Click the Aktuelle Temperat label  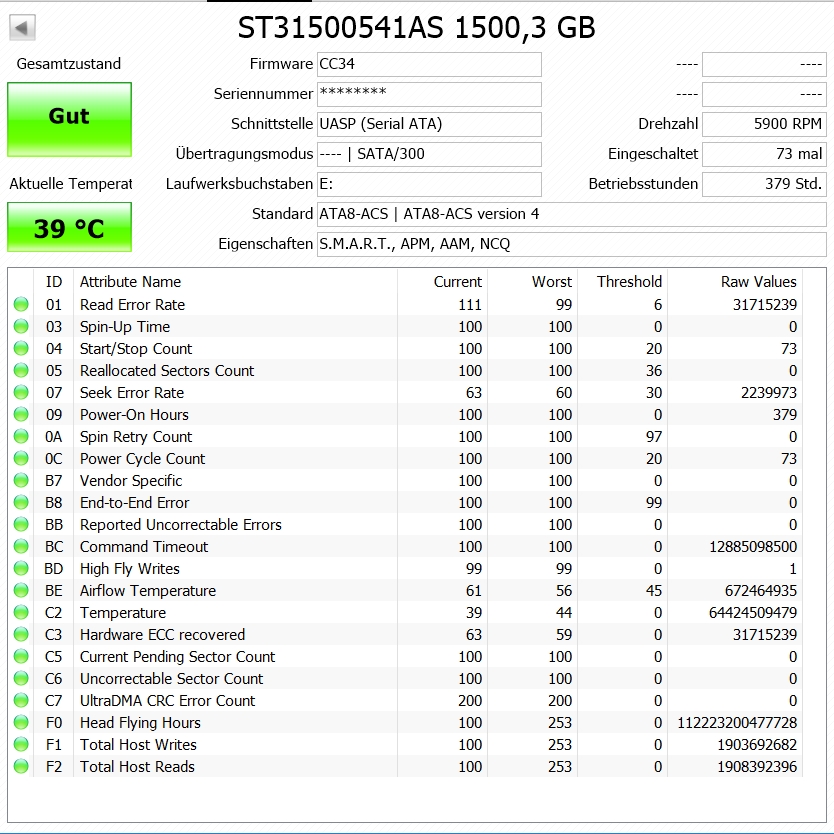point(70,184)
